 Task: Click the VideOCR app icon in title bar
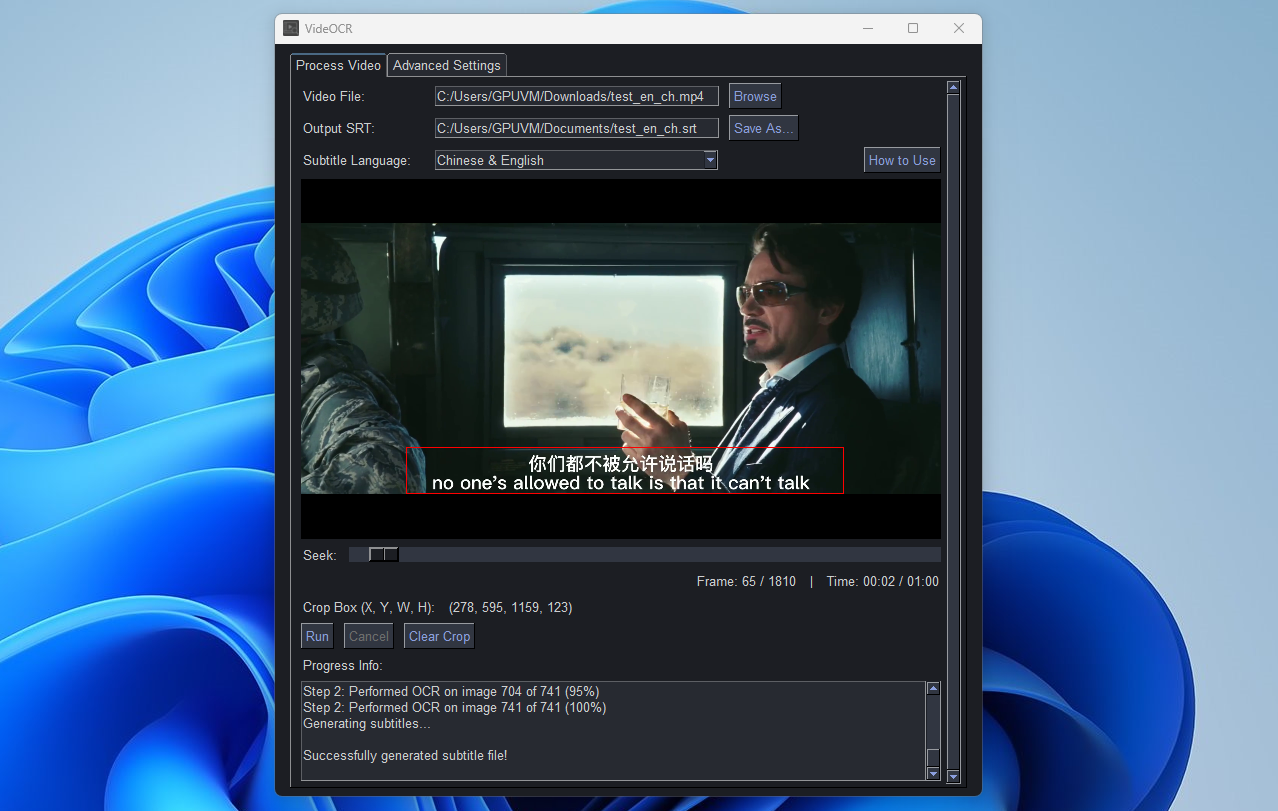pos(291,29)
